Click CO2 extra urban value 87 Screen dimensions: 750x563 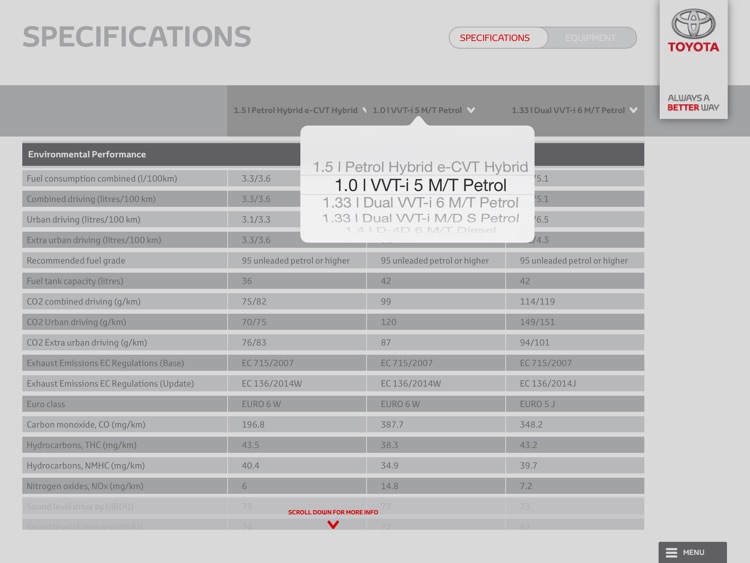point(386,342)
